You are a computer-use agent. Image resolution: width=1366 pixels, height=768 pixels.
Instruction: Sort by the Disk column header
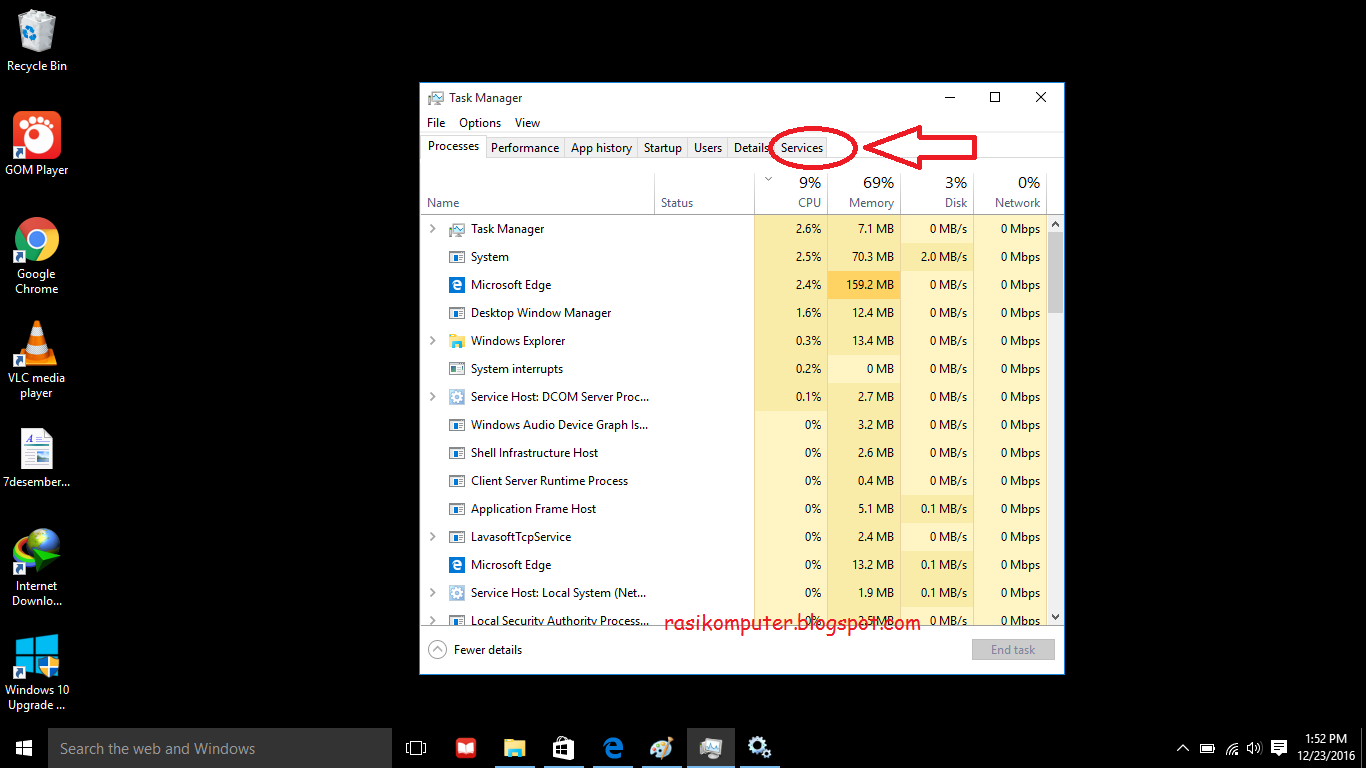click(x=937, y=192)
